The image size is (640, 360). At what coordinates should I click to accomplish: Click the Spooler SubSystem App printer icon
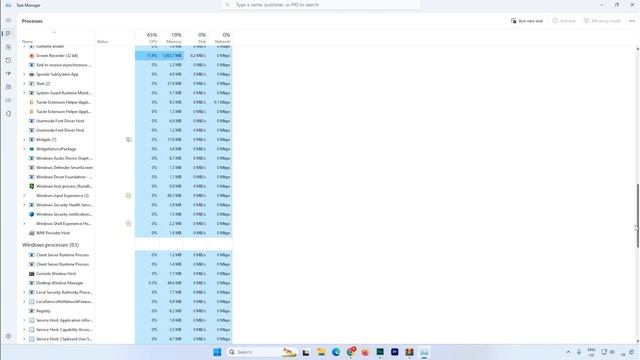pyautogui.click(x=31, y=74)
